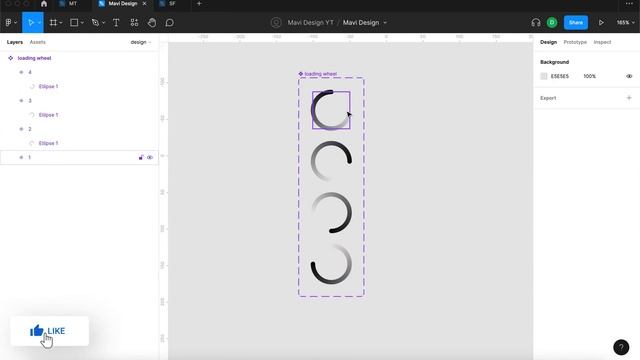Open the help question mark button

coord(621,347)
